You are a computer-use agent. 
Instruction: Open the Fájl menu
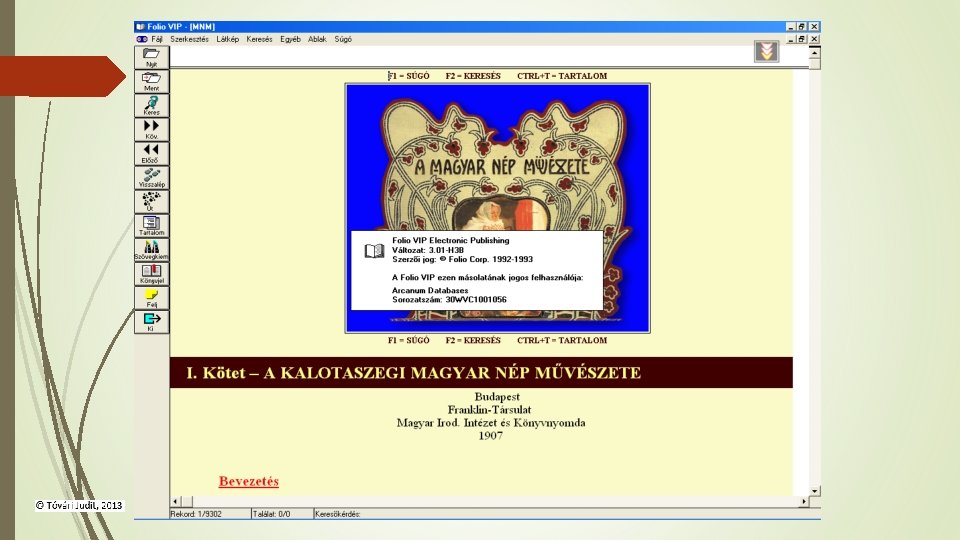[x=157, y=39]
